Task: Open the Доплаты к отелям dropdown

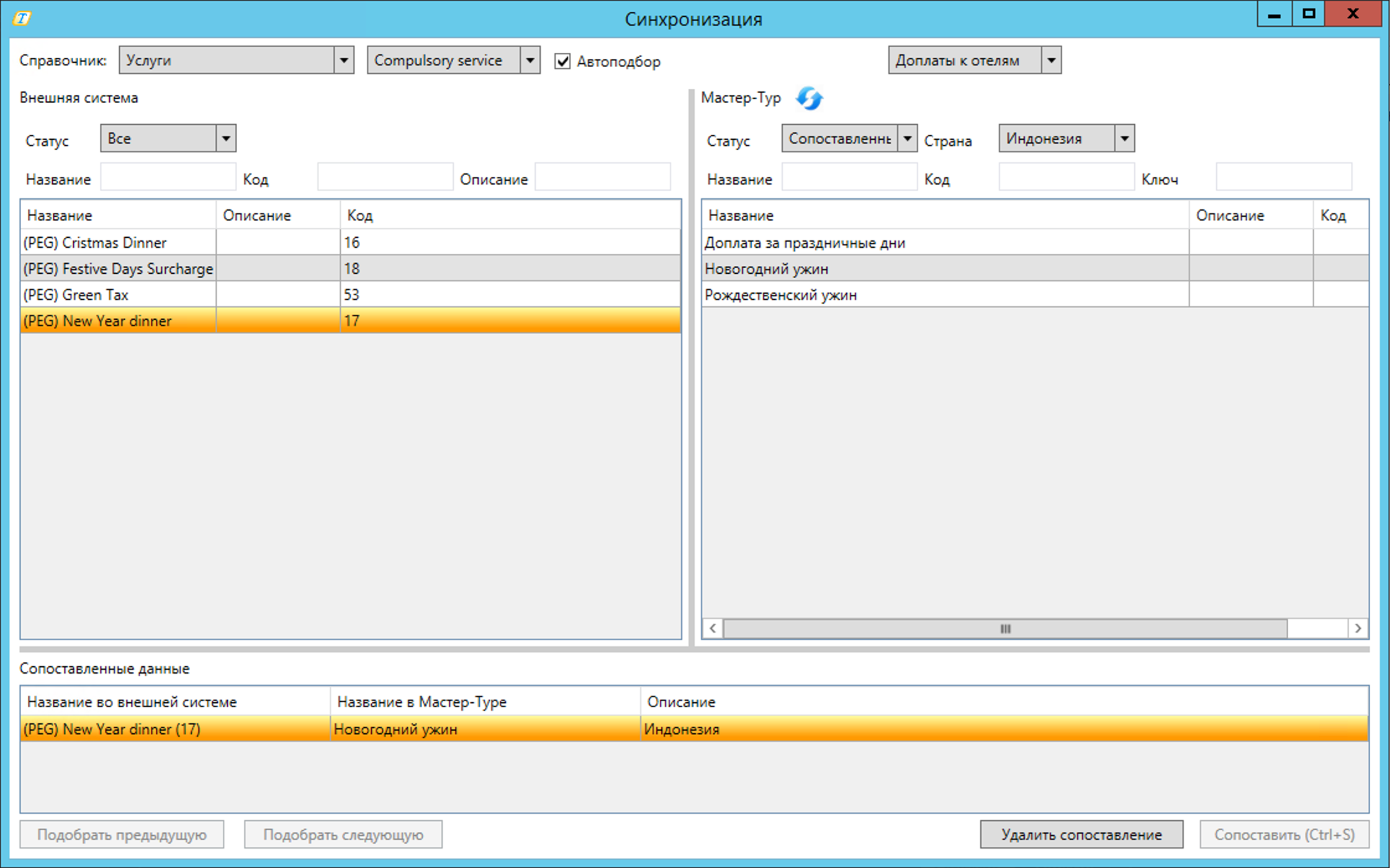Action: pyautogui.click(x=1050, y=60)
